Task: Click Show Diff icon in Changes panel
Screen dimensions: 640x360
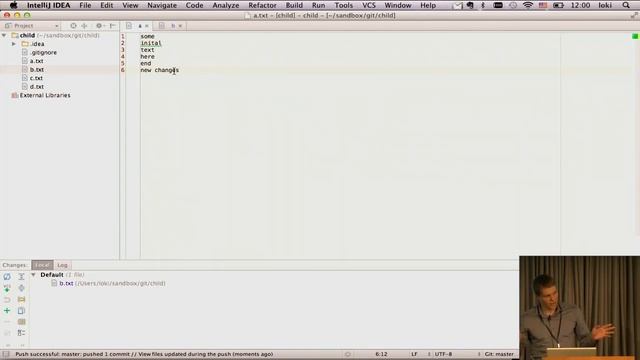Action: pos(21,288)
